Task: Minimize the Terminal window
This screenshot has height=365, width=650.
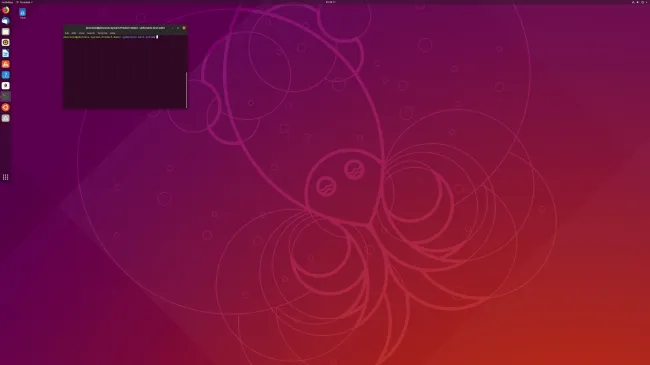Action: (x=173, y=28)
